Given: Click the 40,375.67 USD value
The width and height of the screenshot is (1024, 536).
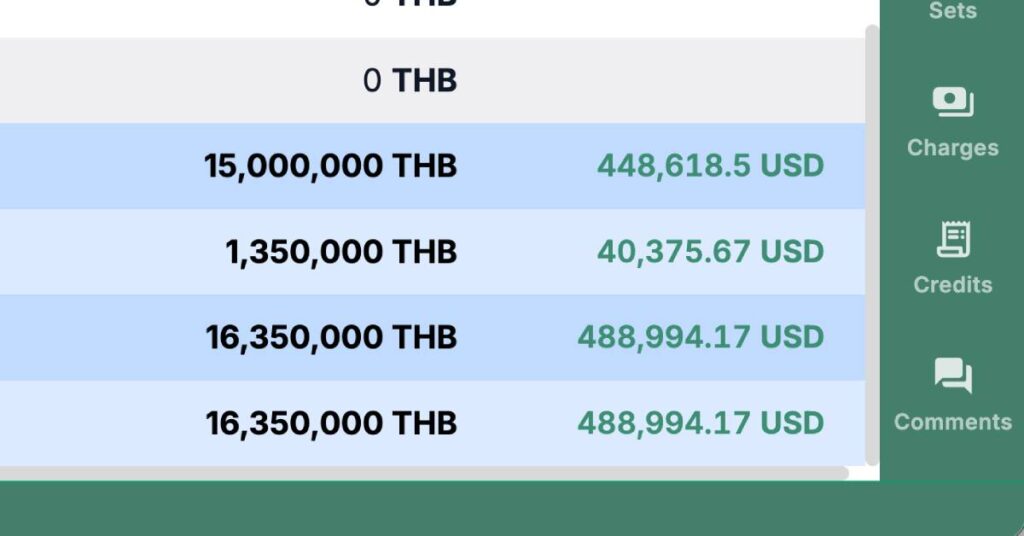Looking at the screenshot, I should coord(711,252).
